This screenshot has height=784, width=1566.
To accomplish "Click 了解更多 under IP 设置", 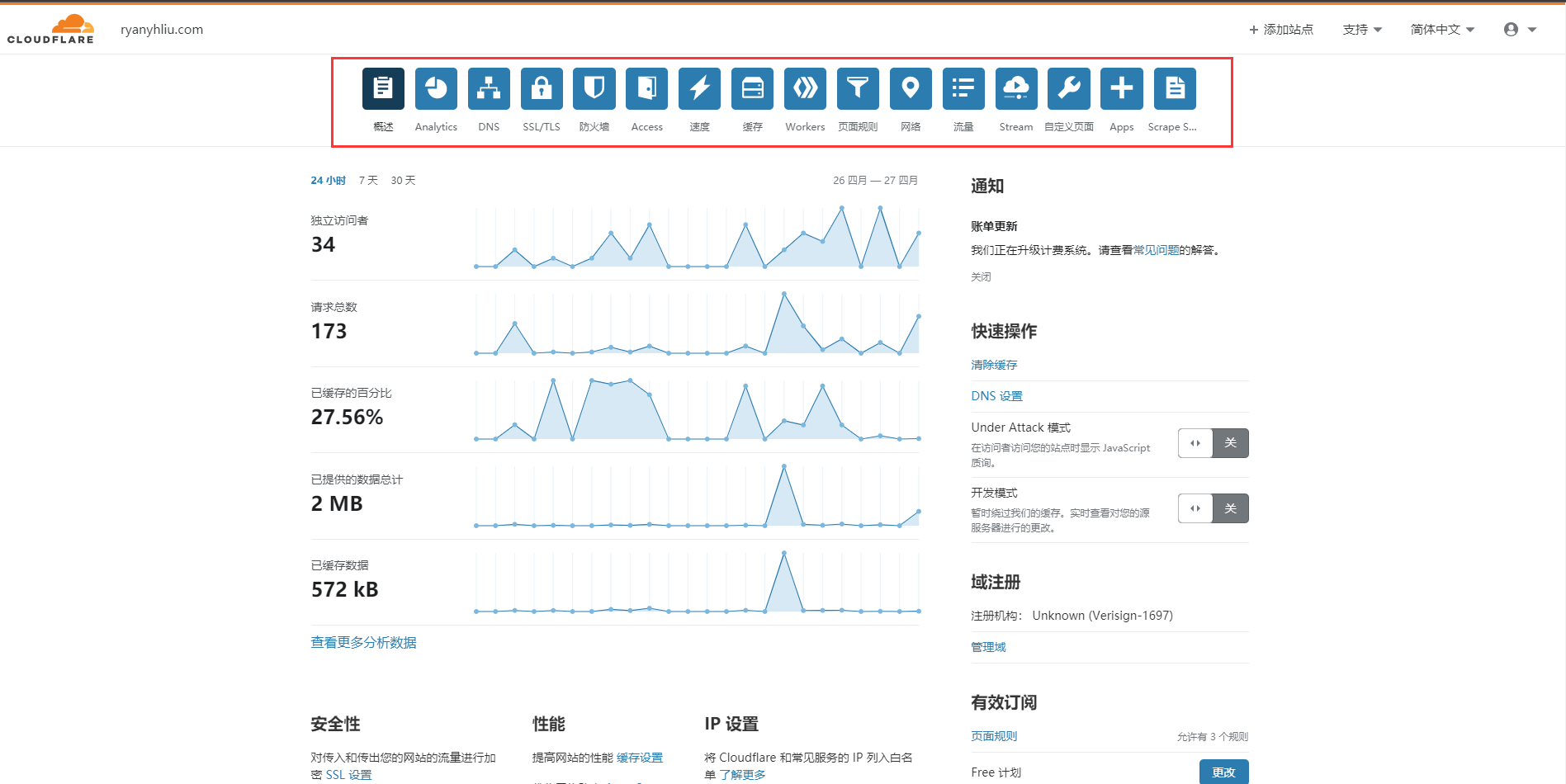I will [x=742, y=775].
